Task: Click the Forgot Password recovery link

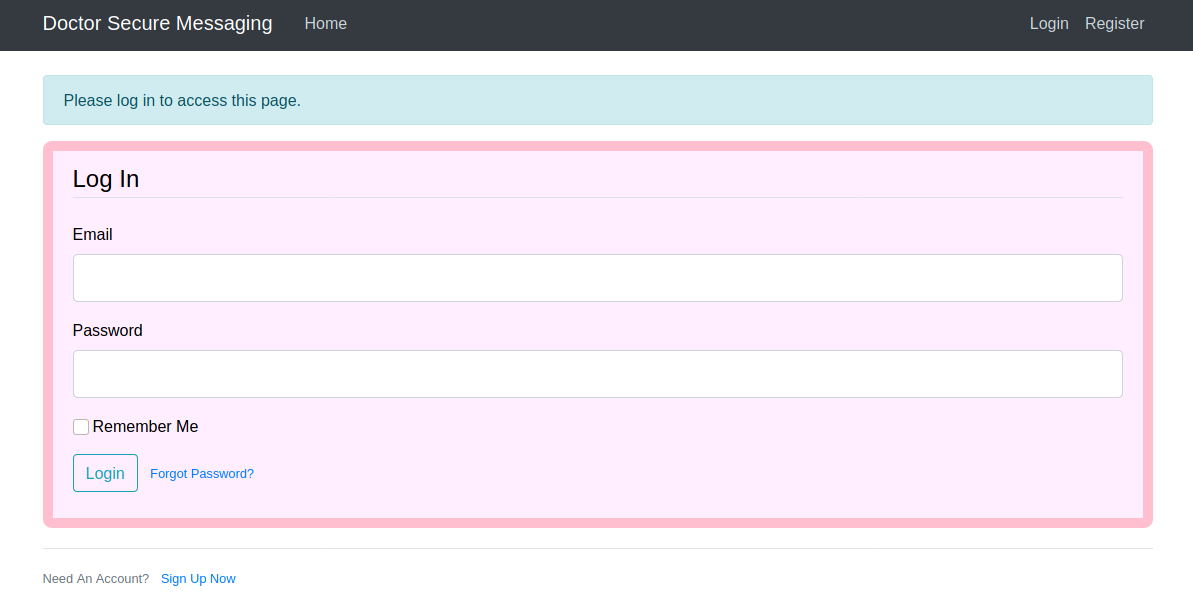Action: [x=201, y=473]
